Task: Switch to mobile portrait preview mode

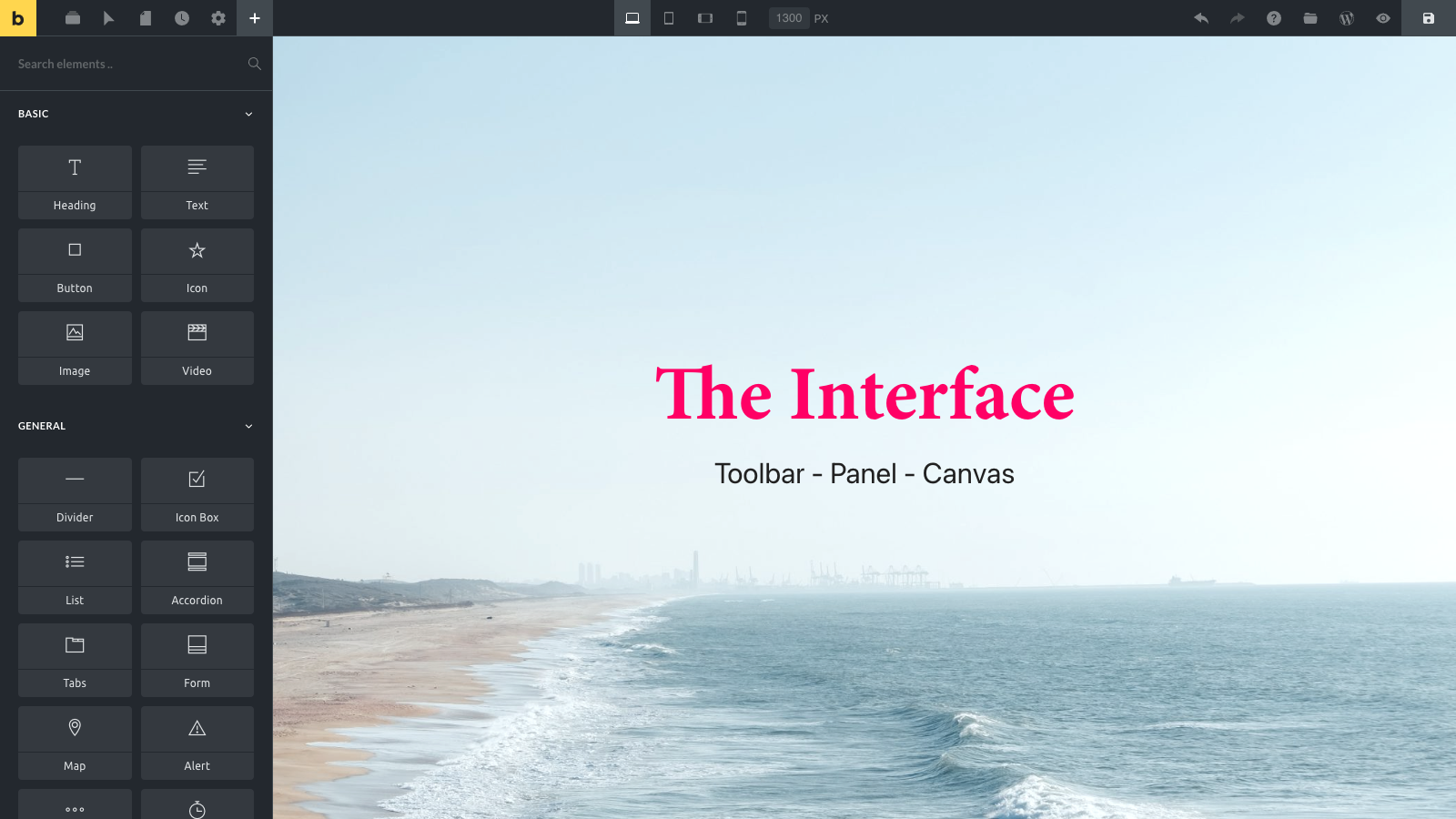Action: pos(742,18)
